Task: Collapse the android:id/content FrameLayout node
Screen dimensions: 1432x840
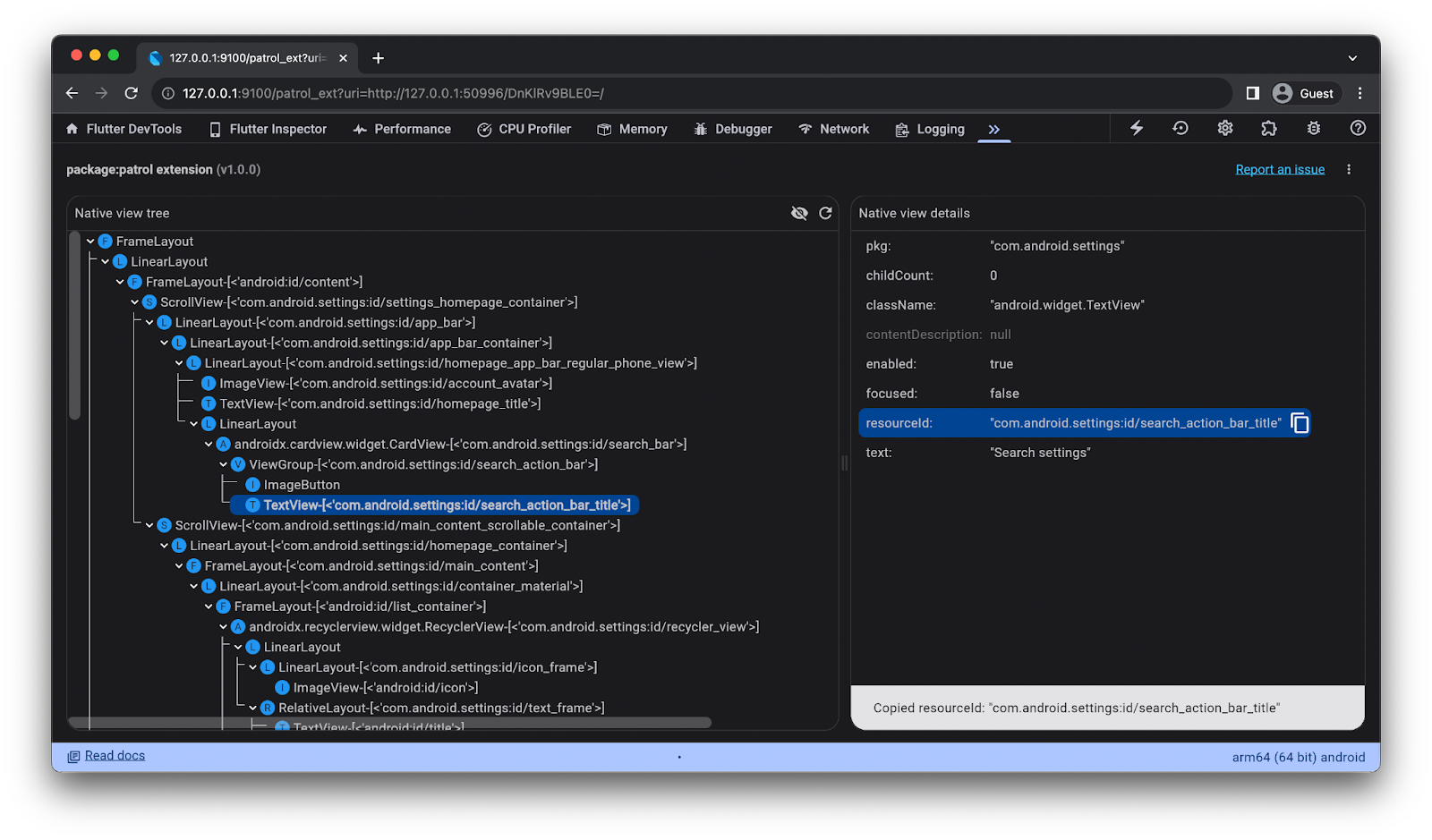Action: tap(120, 282)
